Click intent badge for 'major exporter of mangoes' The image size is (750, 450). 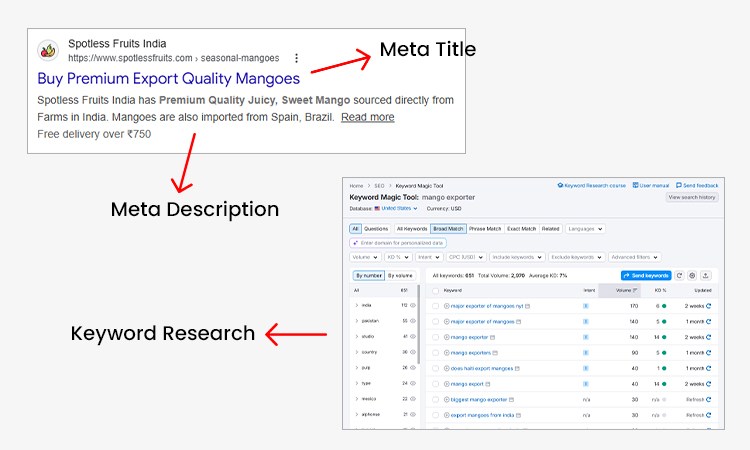586,322
